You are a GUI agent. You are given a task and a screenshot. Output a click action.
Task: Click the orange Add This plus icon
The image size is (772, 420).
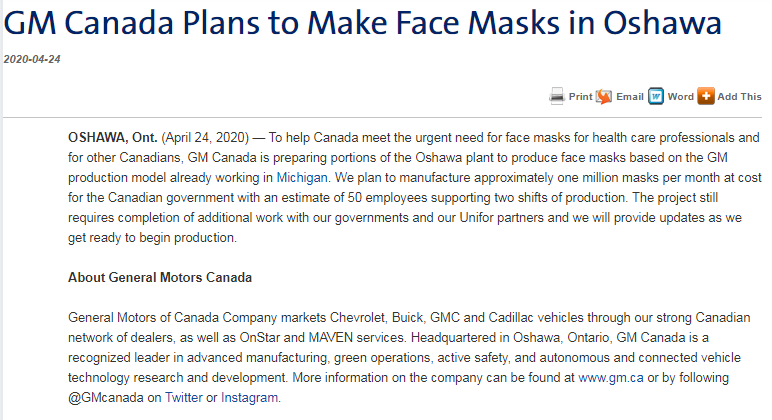tap(706, 97)
